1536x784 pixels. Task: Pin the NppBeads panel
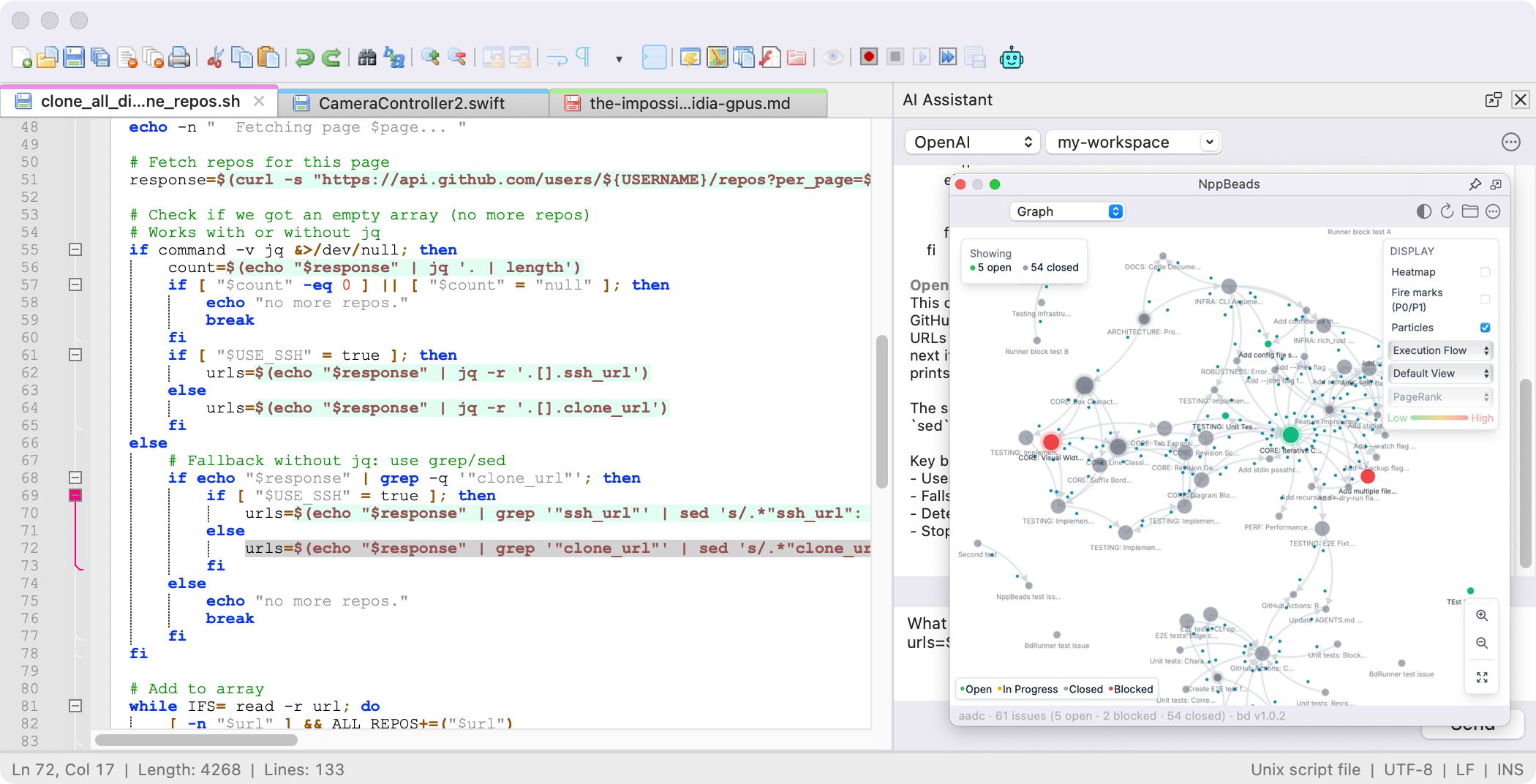(1475, 184)
